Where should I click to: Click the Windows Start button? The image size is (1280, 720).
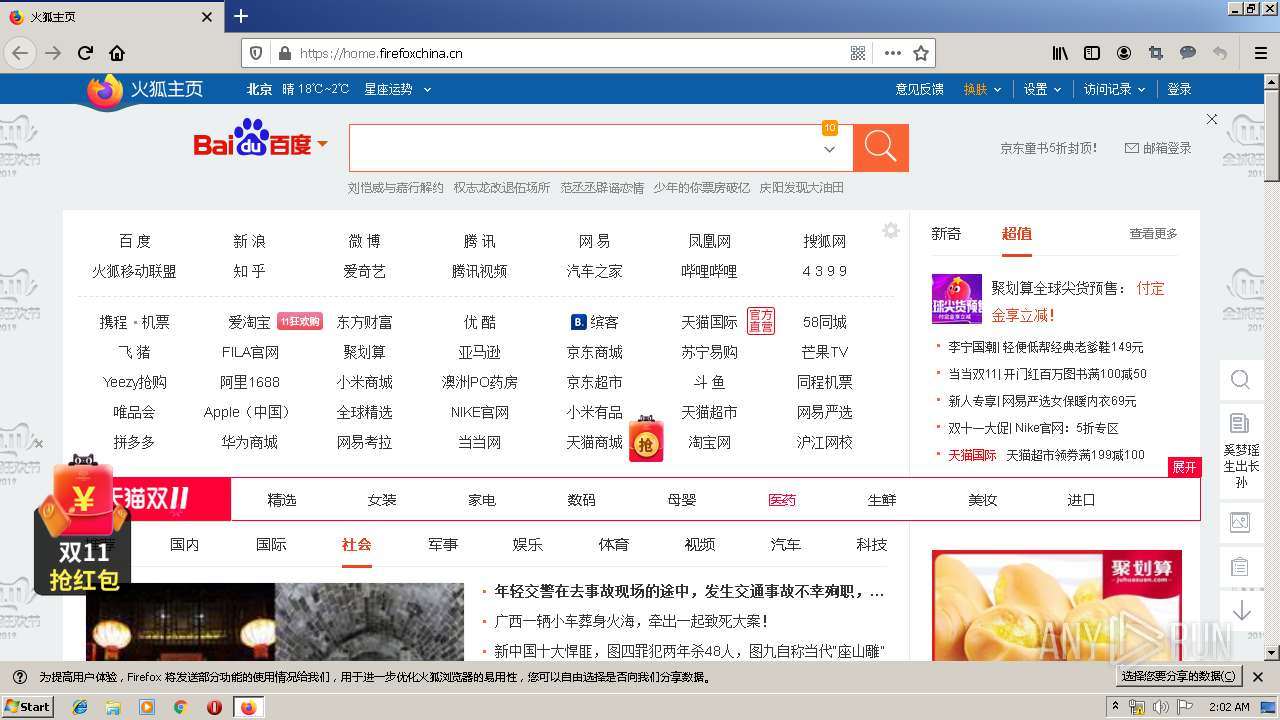click(x=28, y=707)
